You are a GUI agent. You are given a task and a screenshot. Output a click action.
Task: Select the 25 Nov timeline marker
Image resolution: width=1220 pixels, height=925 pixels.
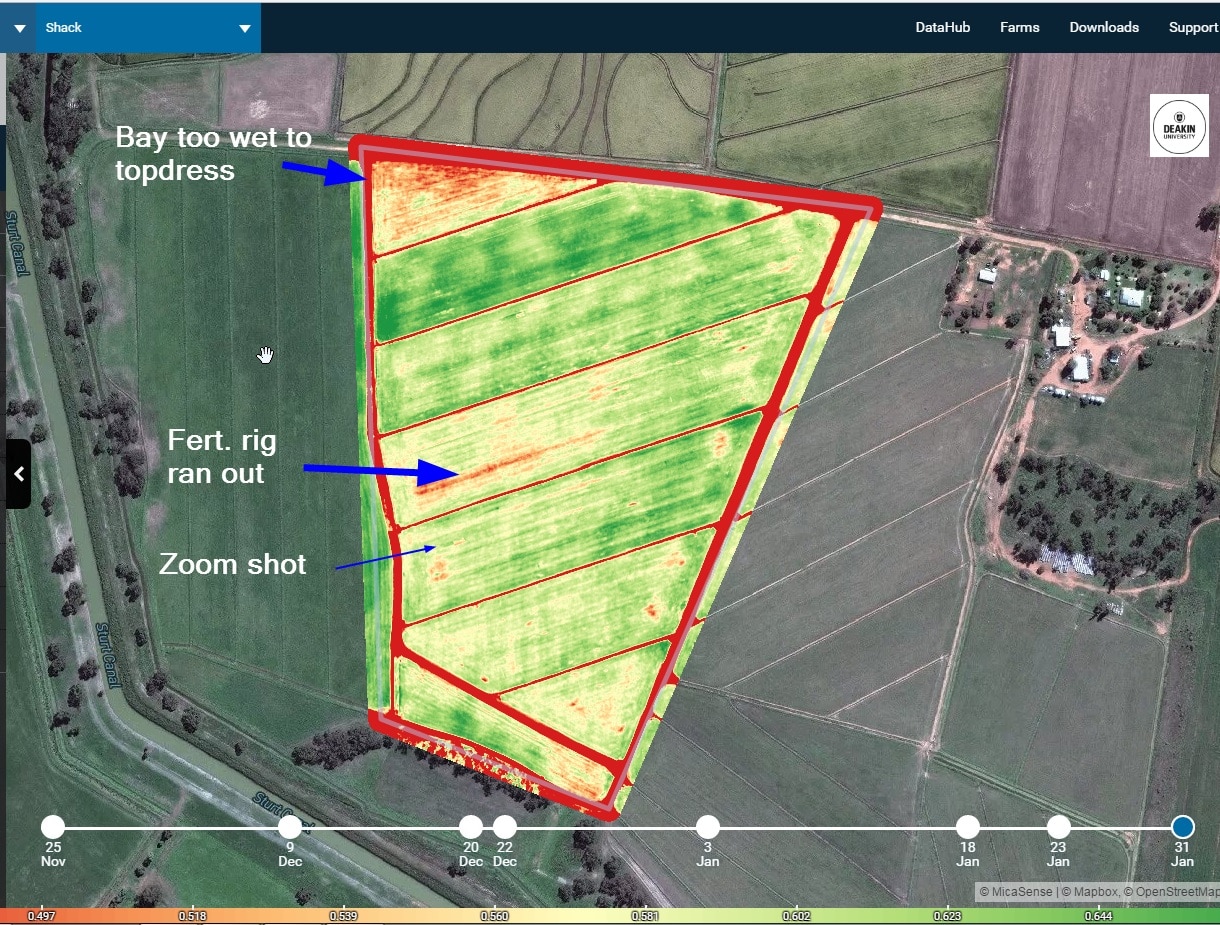(x=53, y=827)
